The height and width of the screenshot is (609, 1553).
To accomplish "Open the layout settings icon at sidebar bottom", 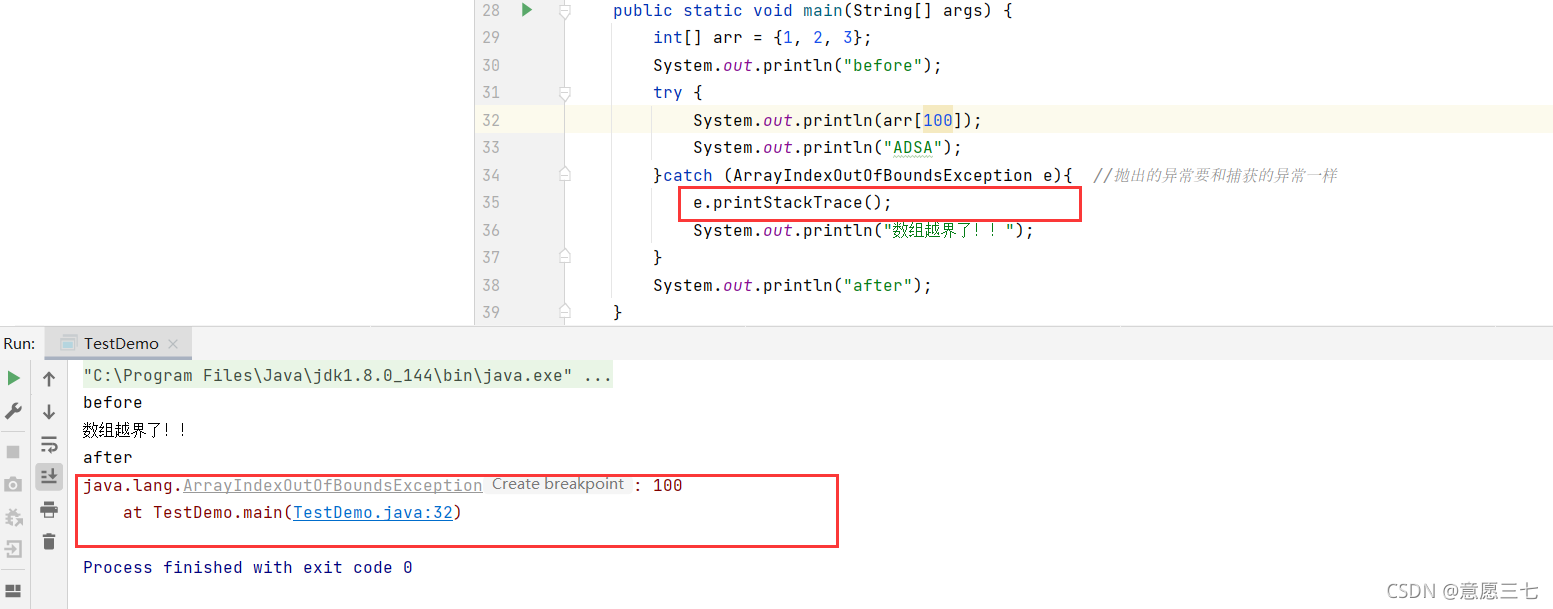I will click(x=14, y=590).
